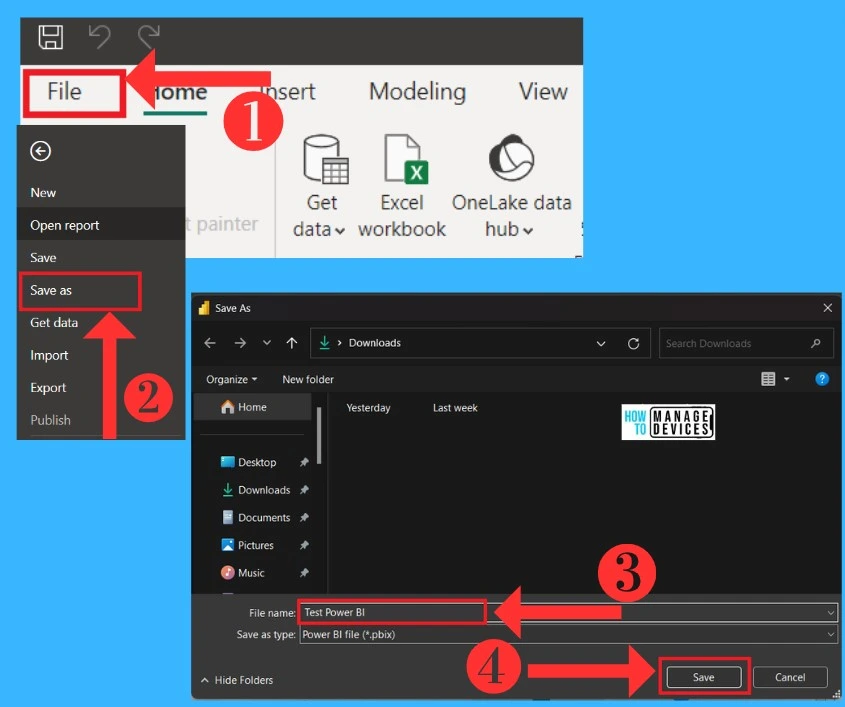Click the Cancel button
This screenshot has height=707, width=845.
790,677
